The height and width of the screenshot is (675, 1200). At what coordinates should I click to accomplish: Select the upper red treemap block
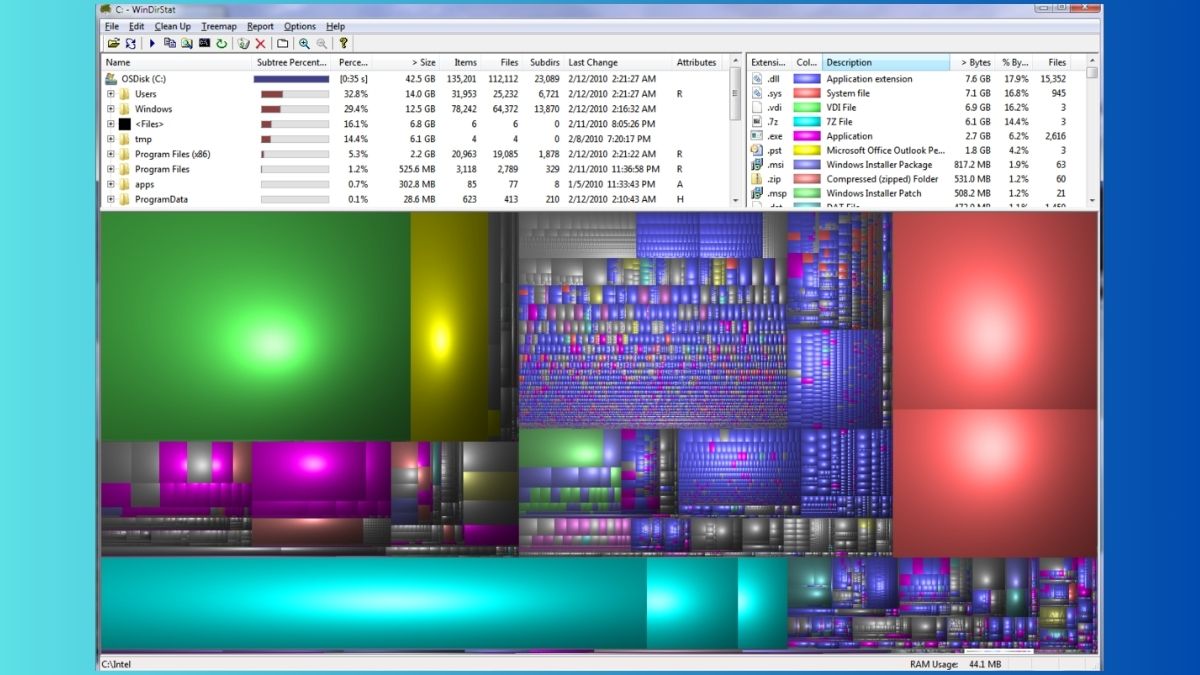pos(995,310)
